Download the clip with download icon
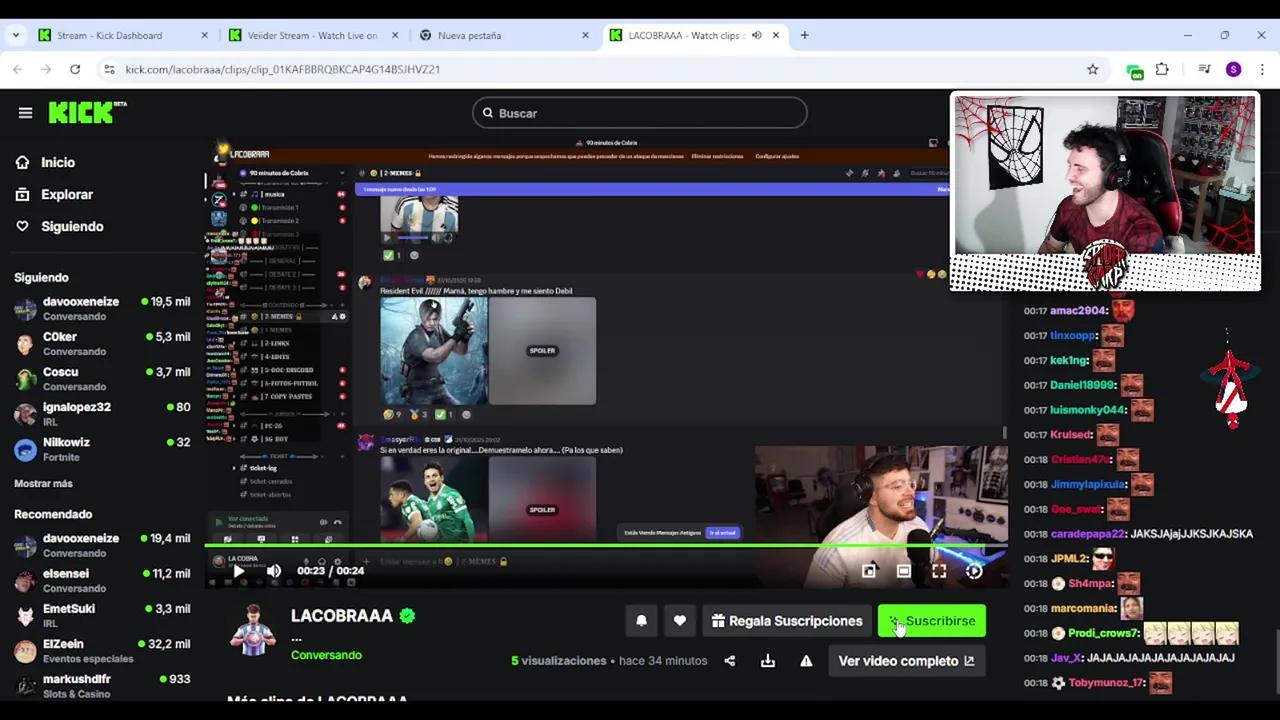Screen dimensions: 1280x720 pos(767,661)
